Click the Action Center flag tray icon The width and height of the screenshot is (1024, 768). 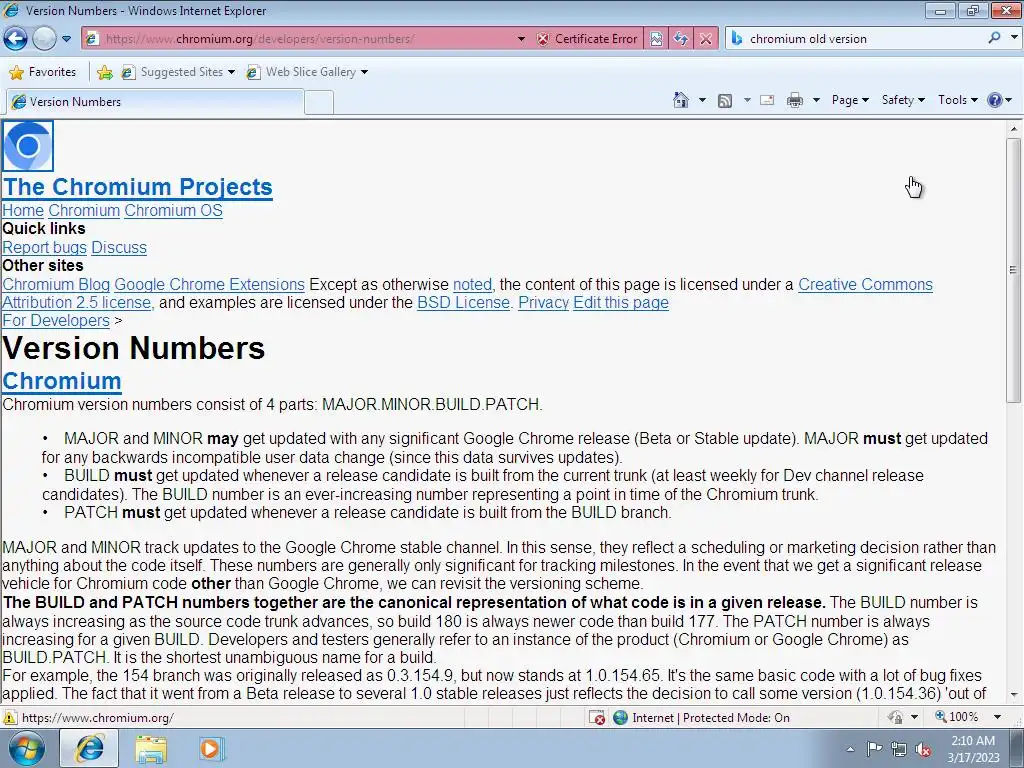pyautogui.click(x=874, y=749)
